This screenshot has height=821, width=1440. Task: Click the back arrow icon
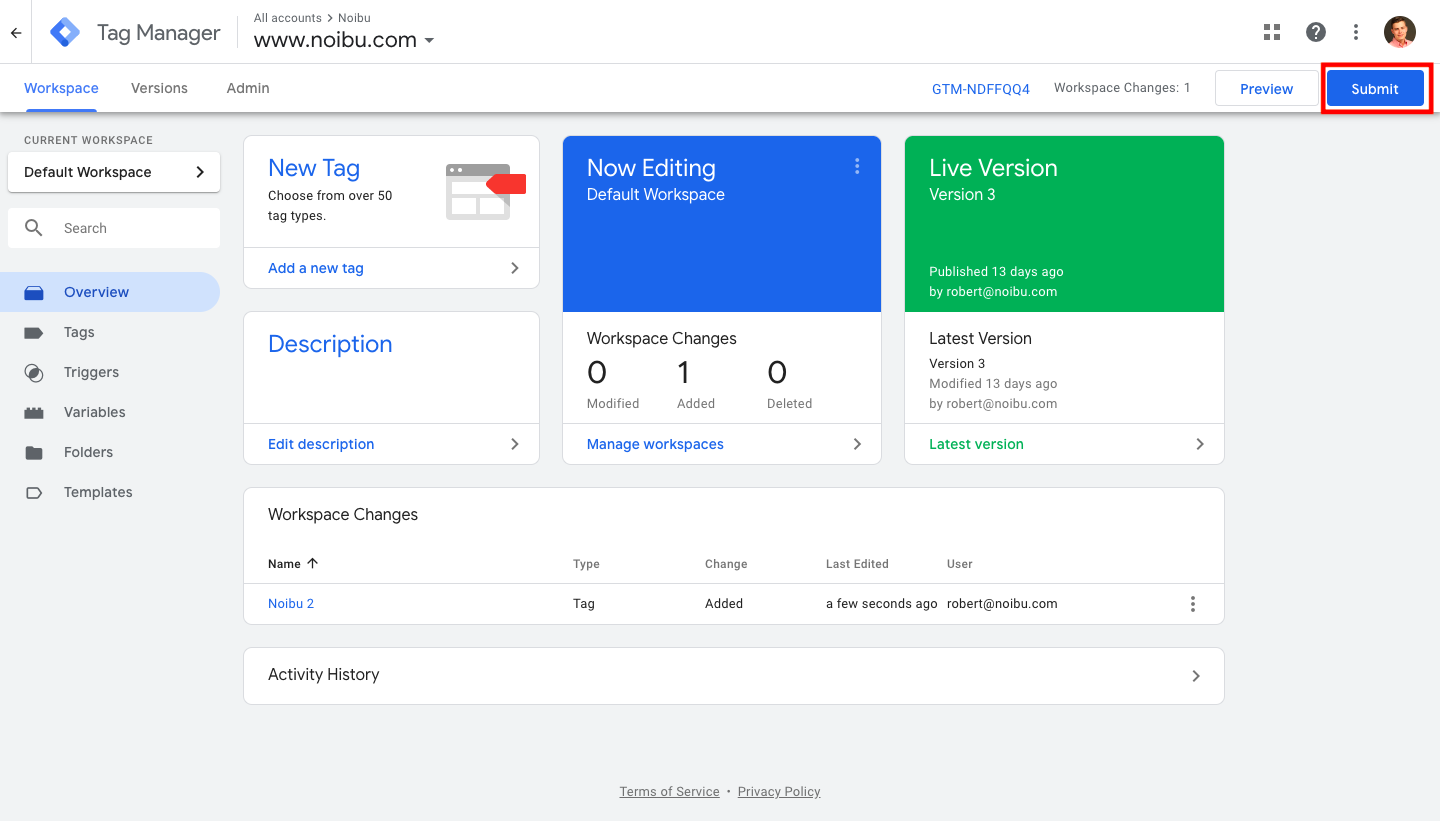[x=16, y=33]
